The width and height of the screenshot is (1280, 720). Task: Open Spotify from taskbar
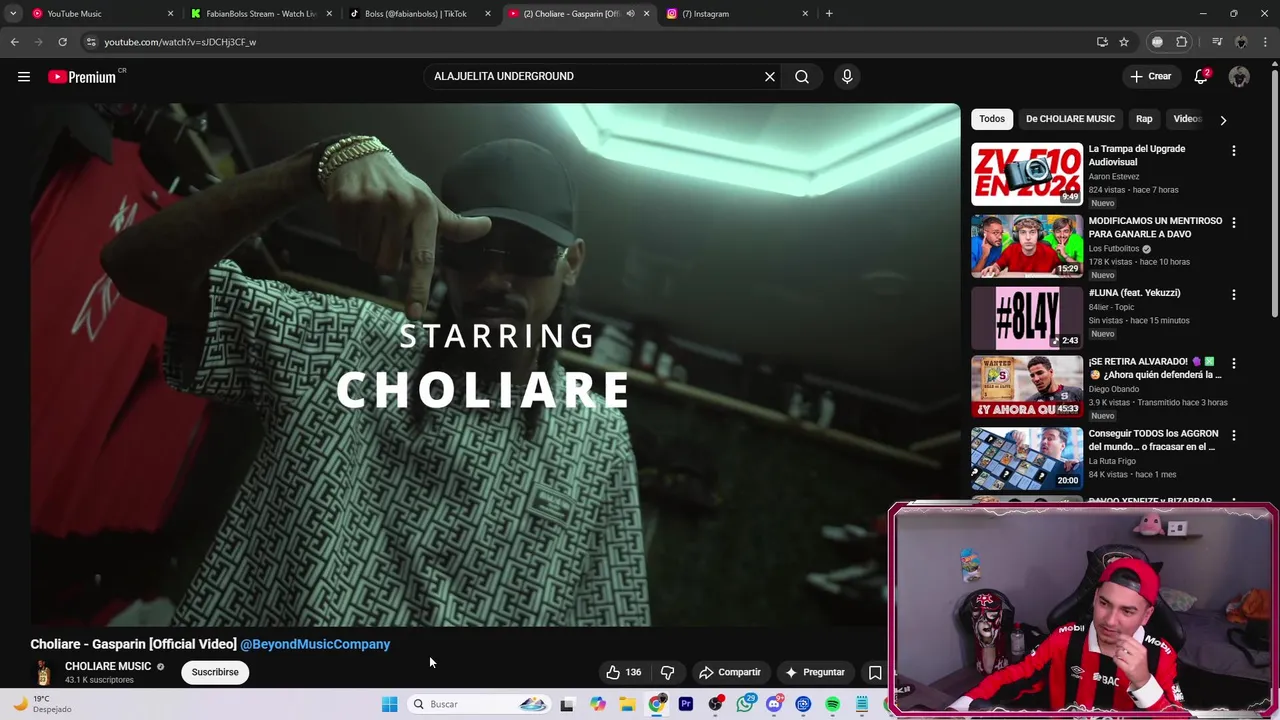point(832,704)
